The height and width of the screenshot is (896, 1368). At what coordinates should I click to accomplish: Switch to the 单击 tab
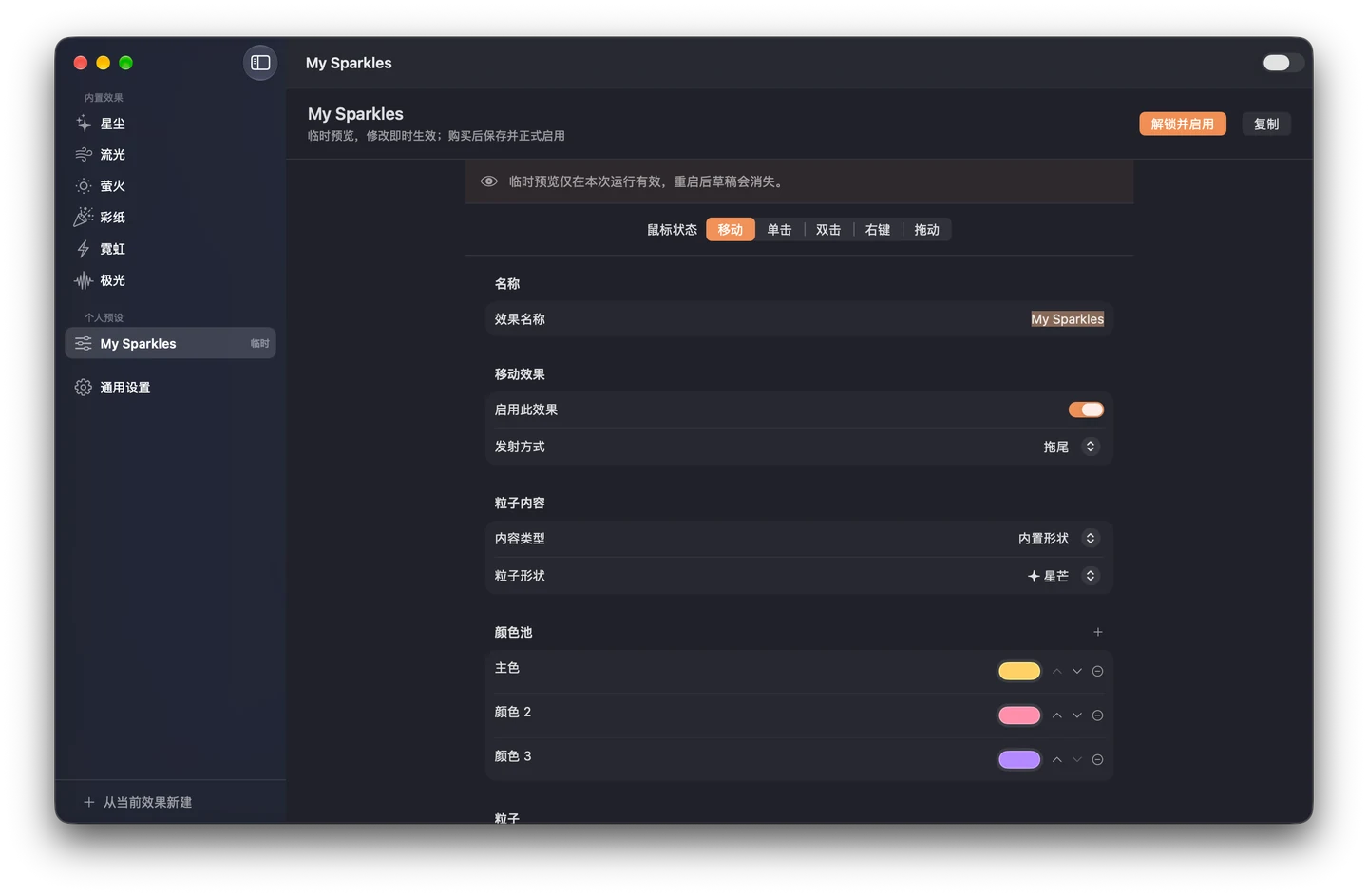[x=780, y=230]
